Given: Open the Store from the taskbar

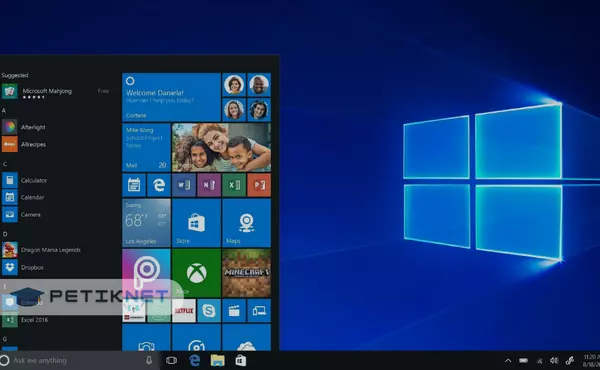Looking at the screenshot, I should coord(241,360).
